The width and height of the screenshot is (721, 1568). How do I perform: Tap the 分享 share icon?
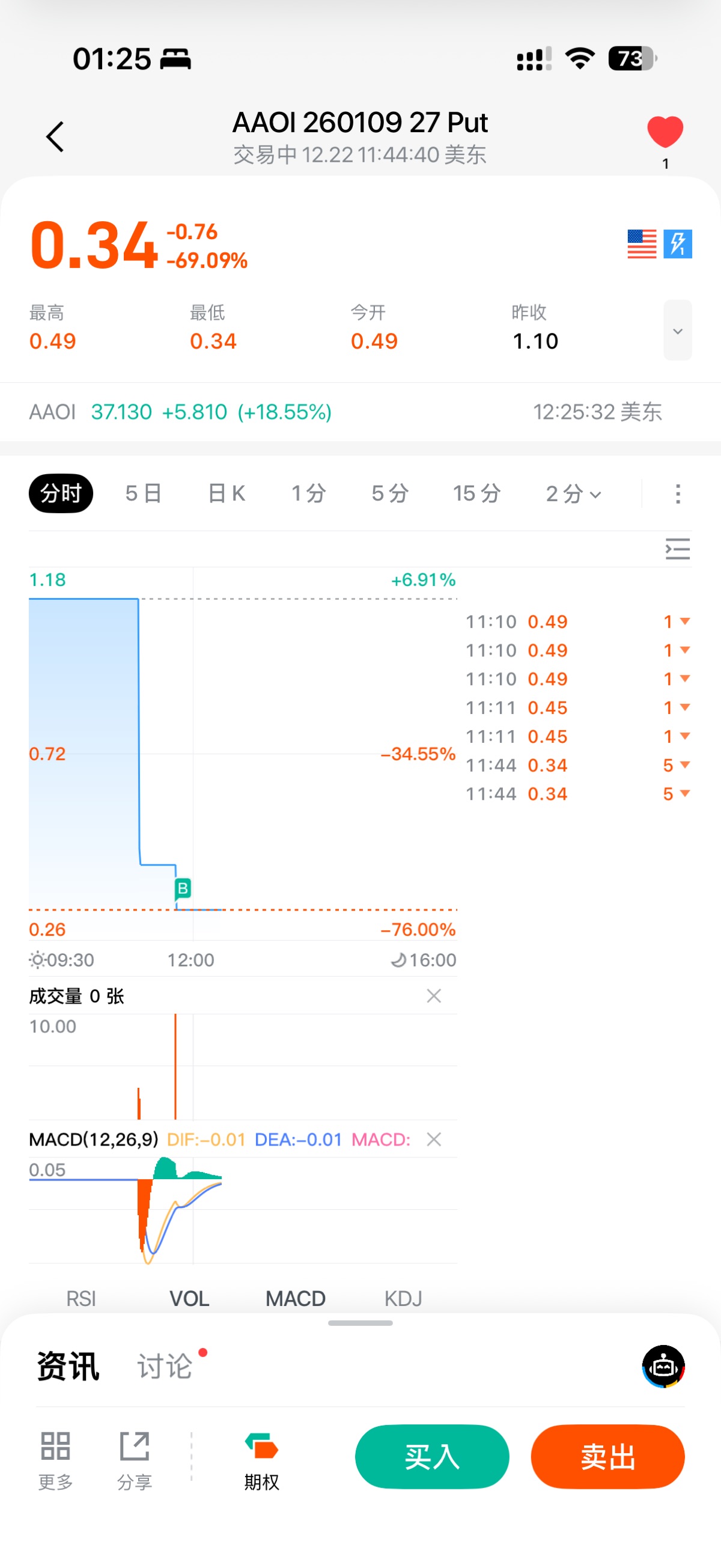(x=135, y=1457)
